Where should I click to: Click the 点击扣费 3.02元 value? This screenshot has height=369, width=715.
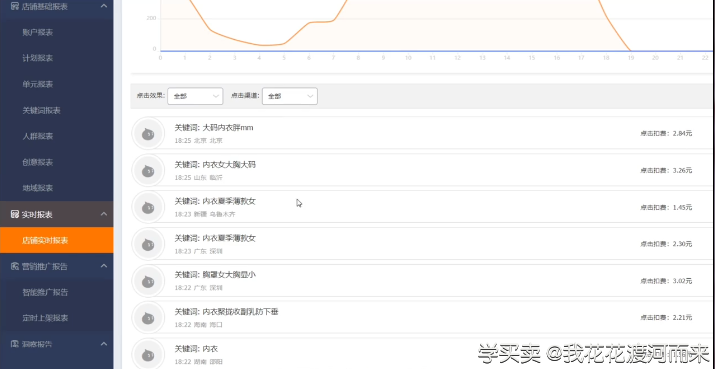pos(666,281)
